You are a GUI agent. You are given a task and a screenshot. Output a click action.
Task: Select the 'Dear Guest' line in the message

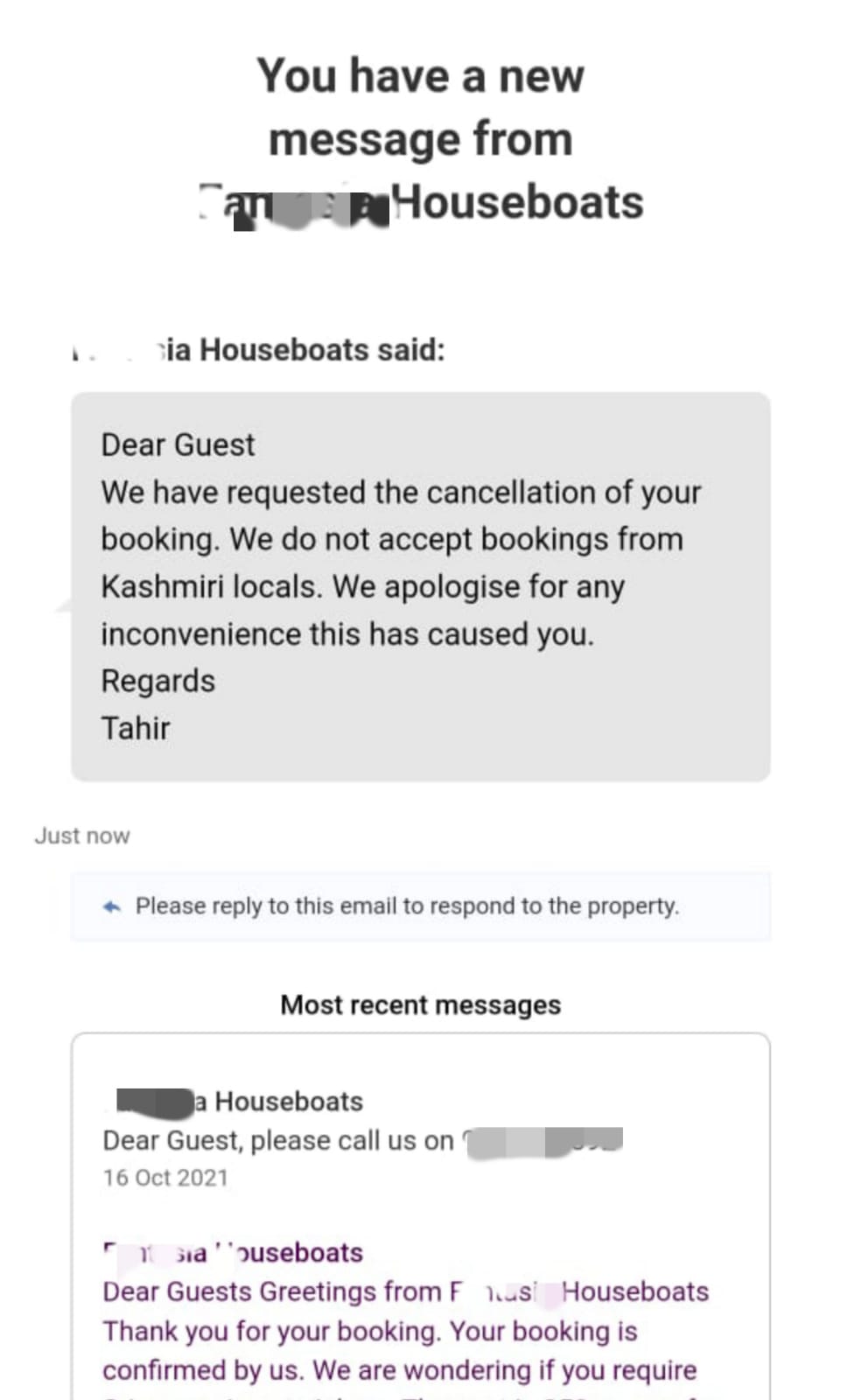[x=178, y=444]
